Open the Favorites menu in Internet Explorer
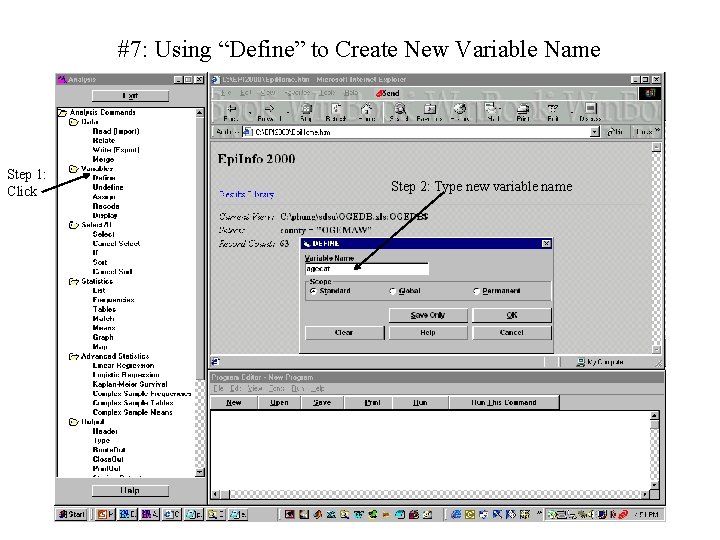The height and width of the screenshot is (540, 720). tap(298, 93)
